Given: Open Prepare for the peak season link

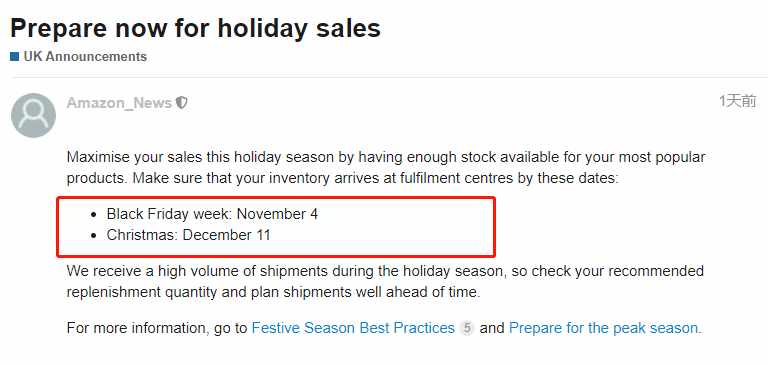Looking at the screenshot, I should click(x=605, y=328).
